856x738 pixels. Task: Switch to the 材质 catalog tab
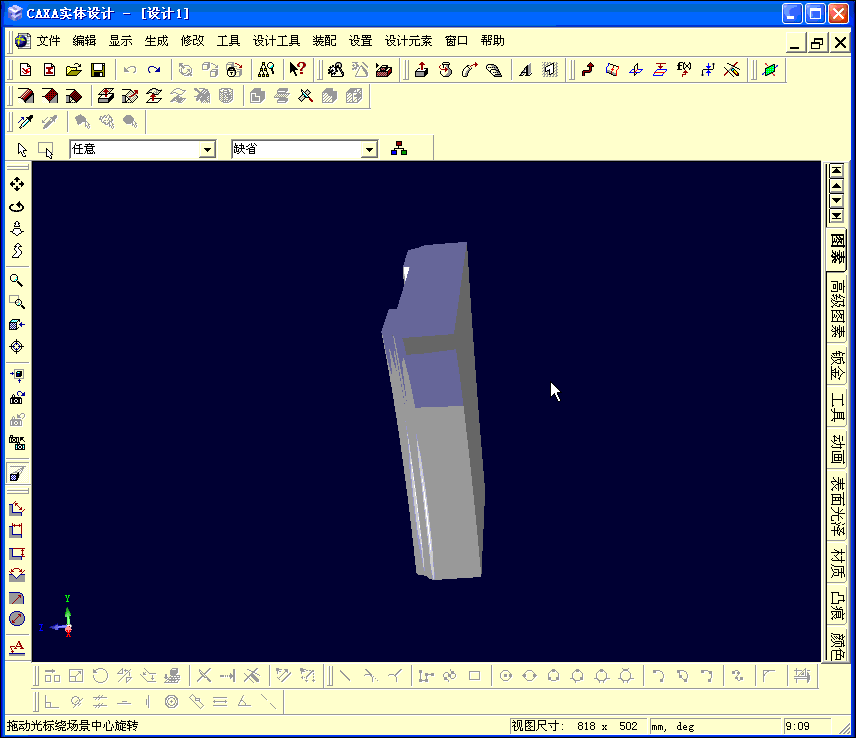tap(837, 564)
